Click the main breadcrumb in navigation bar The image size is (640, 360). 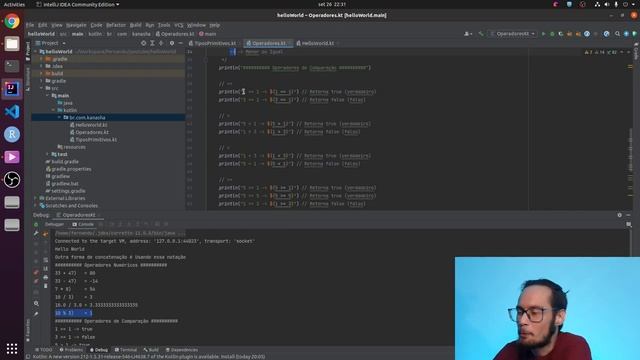208,34
